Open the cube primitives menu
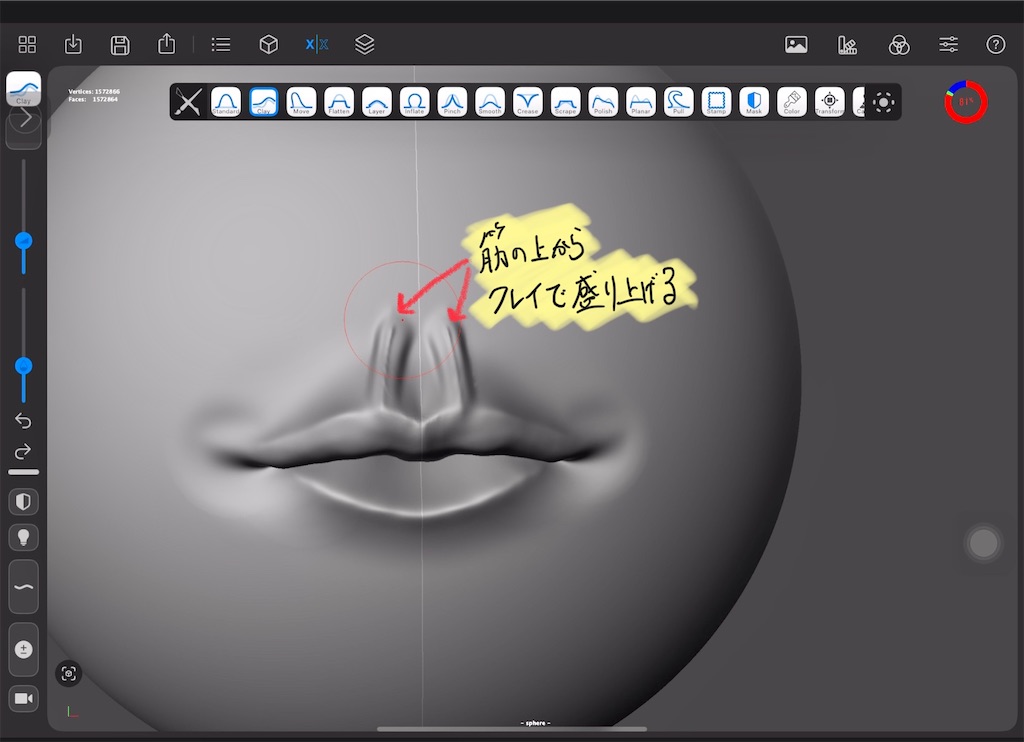 (x=268, y=44)
